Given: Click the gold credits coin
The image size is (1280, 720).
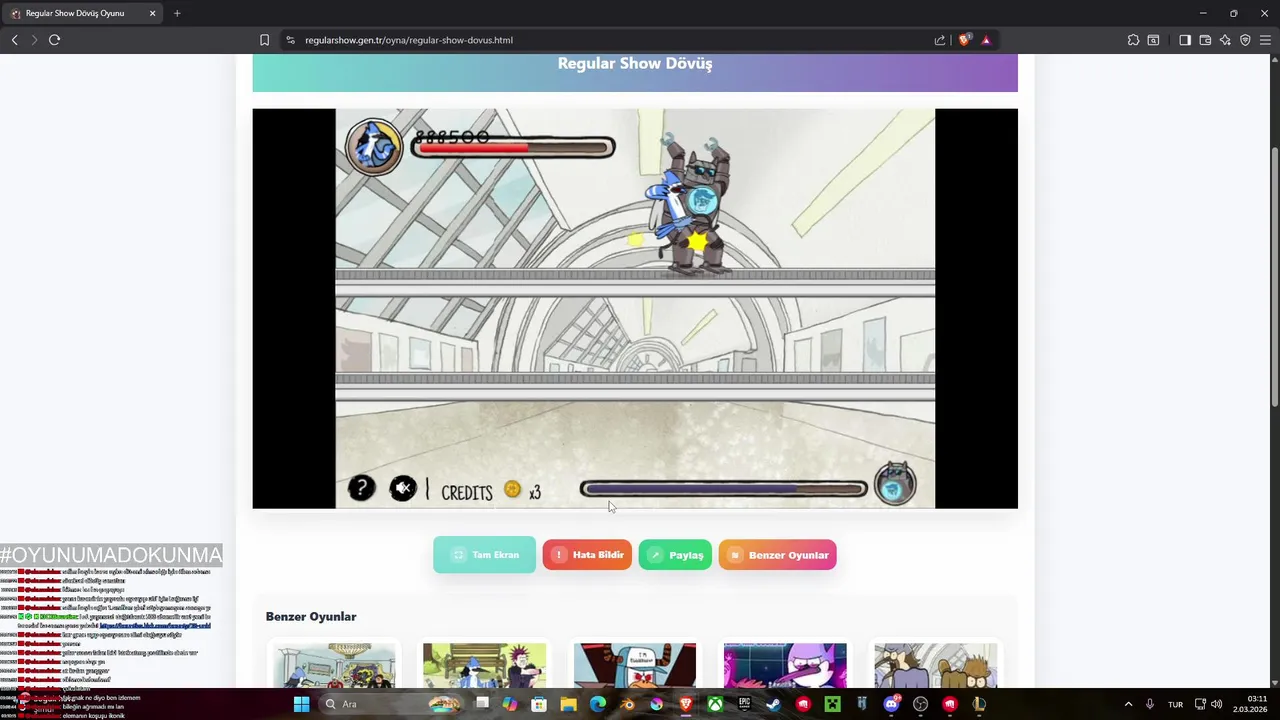Looking at the screenshot, I should (x=512, y=489).
